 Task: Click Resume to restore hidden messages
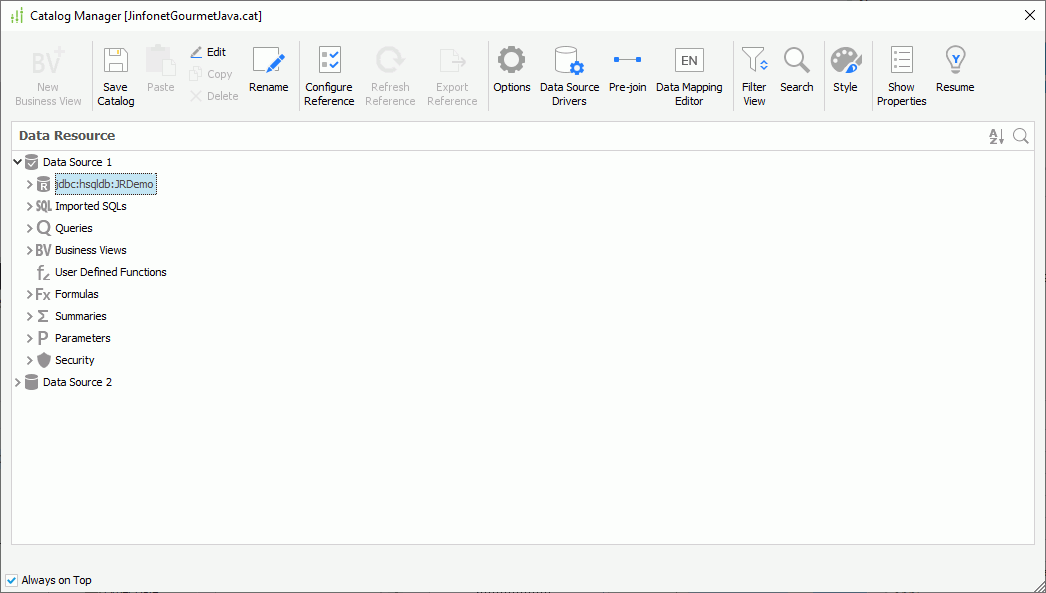click(x=954, y=70)
